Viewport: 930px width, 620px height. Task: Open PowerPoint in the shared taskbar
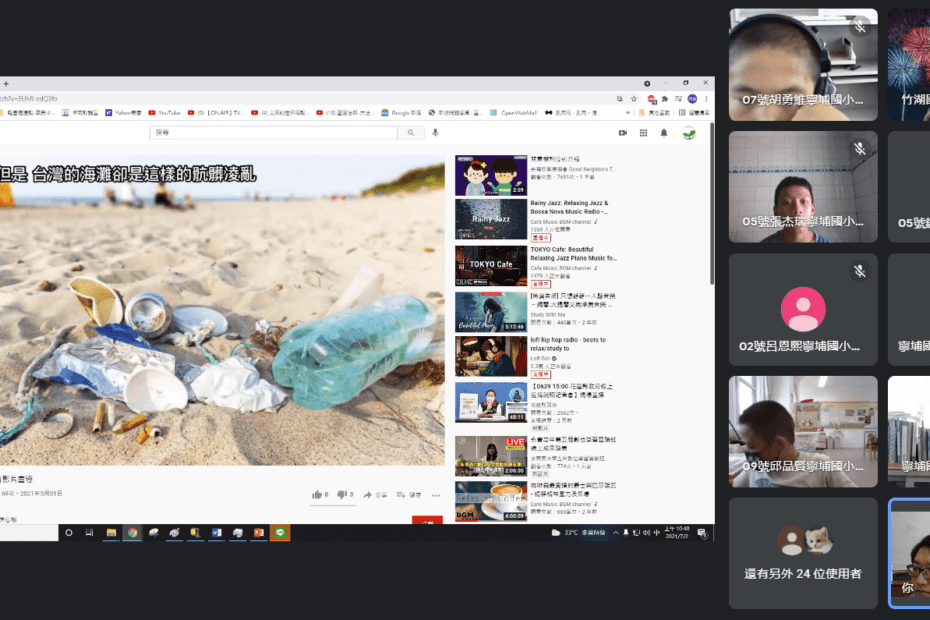[259, 533]
